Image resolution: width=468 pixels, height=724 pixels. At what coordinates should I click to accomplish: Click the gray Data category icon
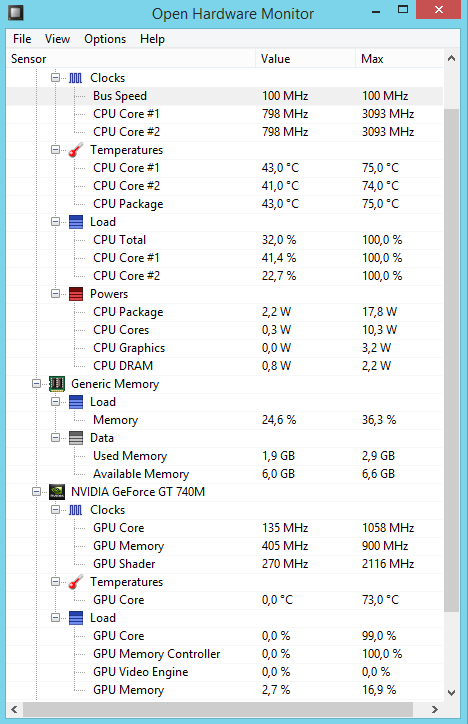pos(76,438)
